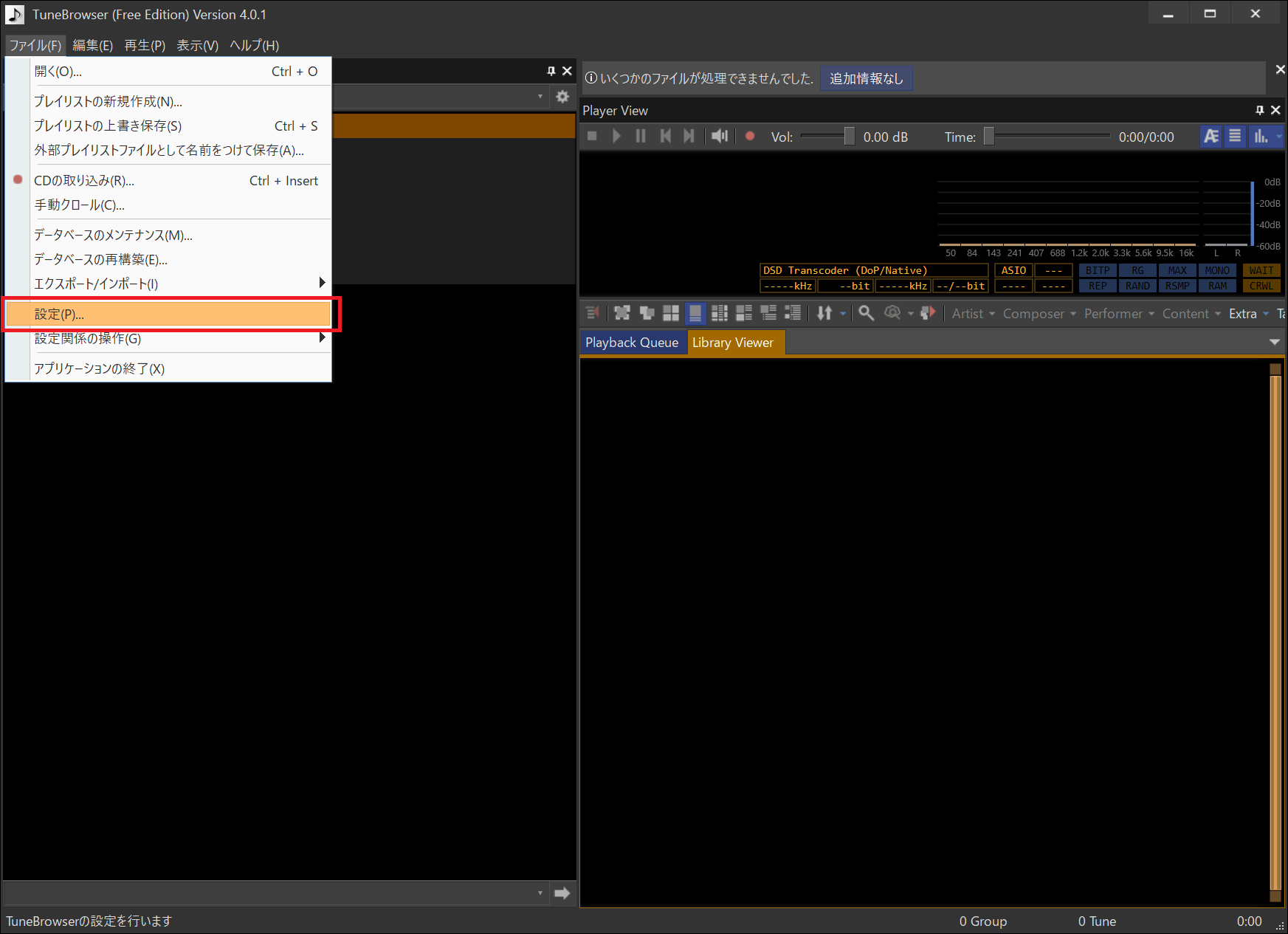Expand エクスポート/インポート(I) submenu
Screen dimensions: 1288x934
(168, 284)
